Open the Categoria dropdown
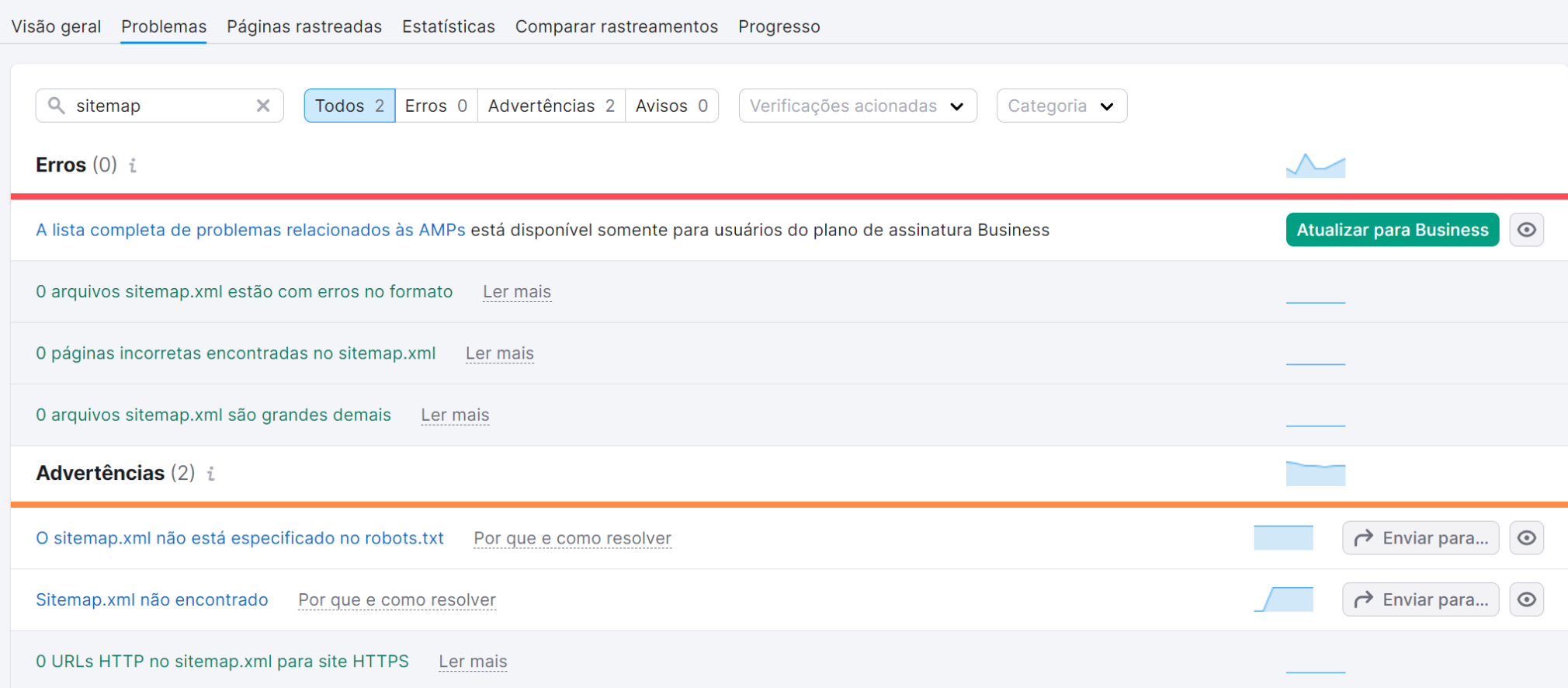 tap(1062, 106)
